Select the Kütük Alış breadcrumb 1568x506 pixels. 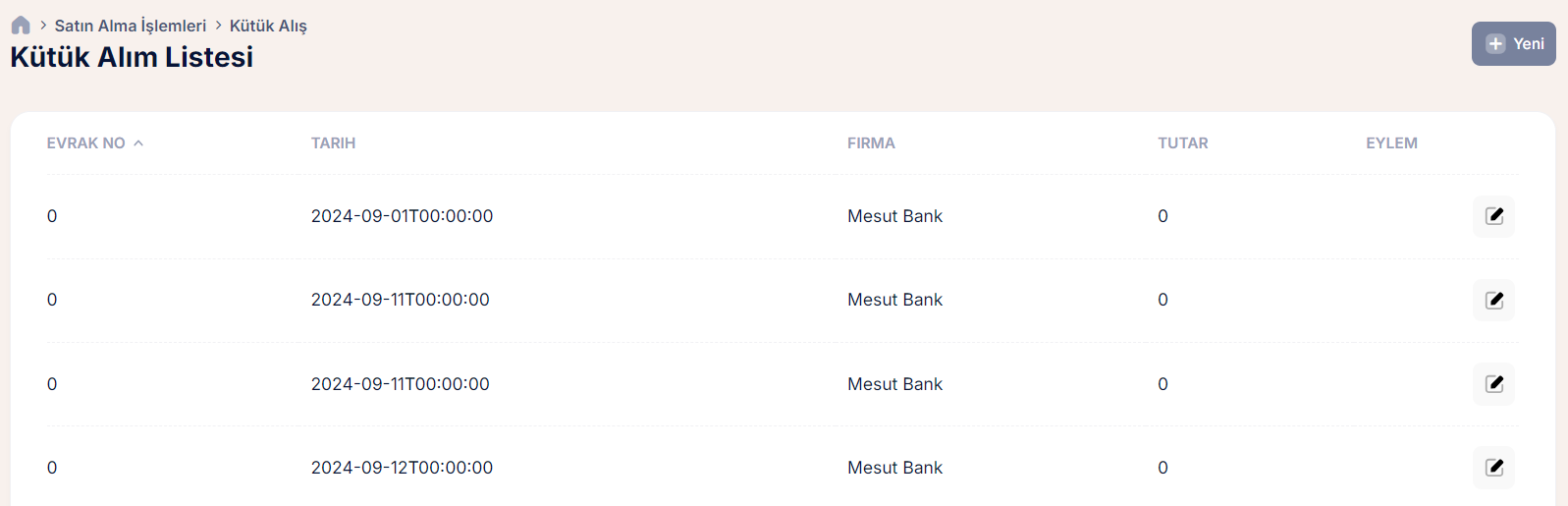point(268,26)
